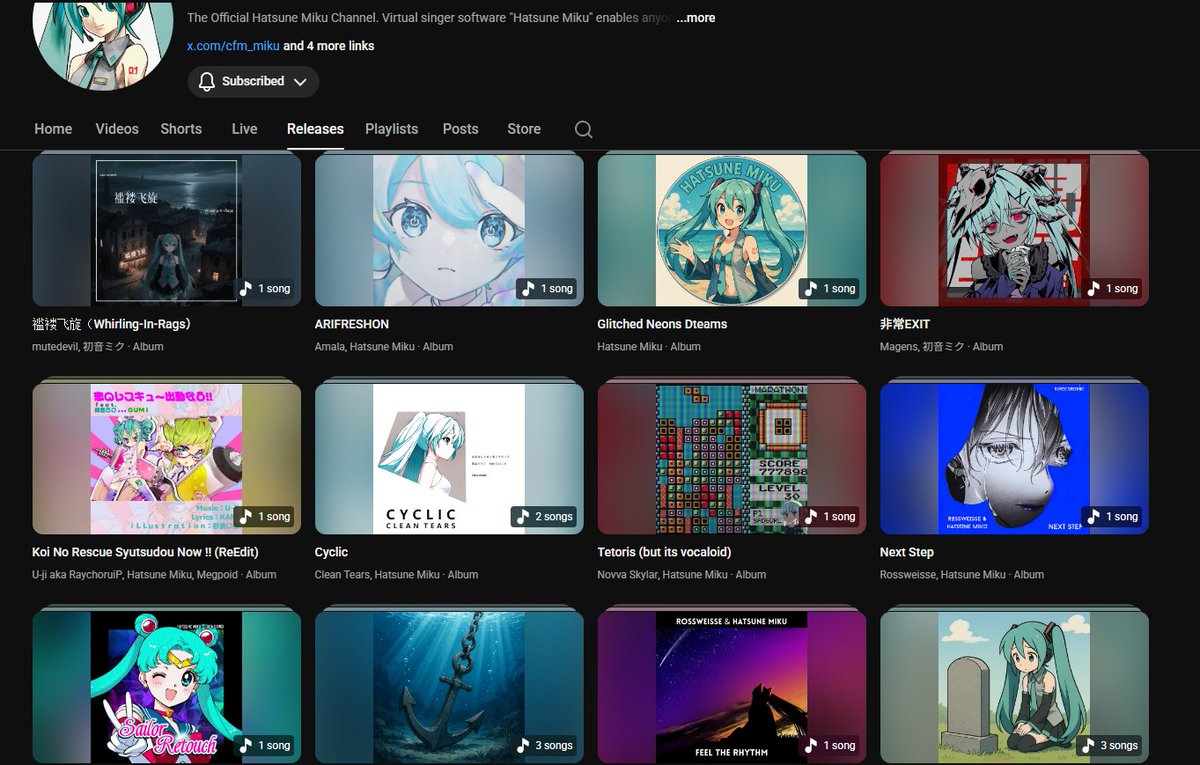The height and width of the screenshot is (765, 1200).
Task: Click the '1 song' badge on Next Step
Action: click(1112, 516)
